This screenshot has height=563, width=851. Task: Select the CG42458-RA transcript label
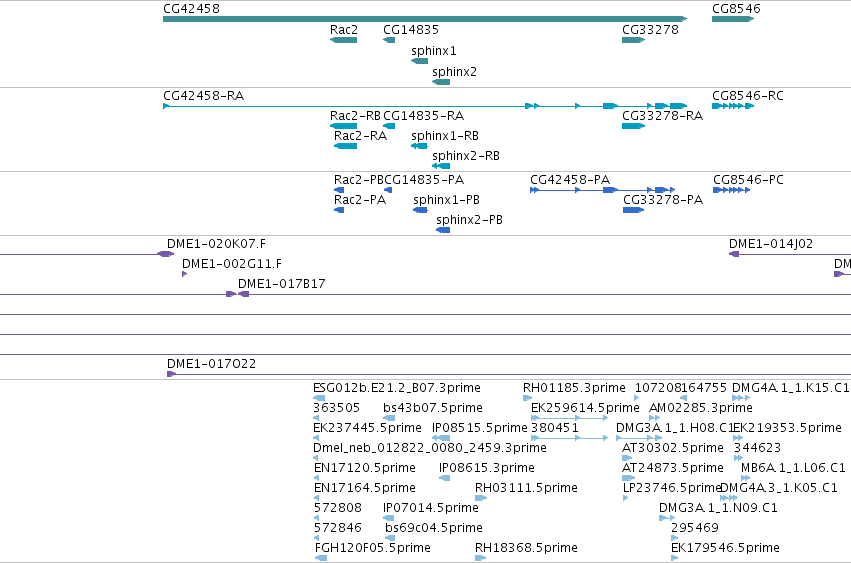pos(204,96)
